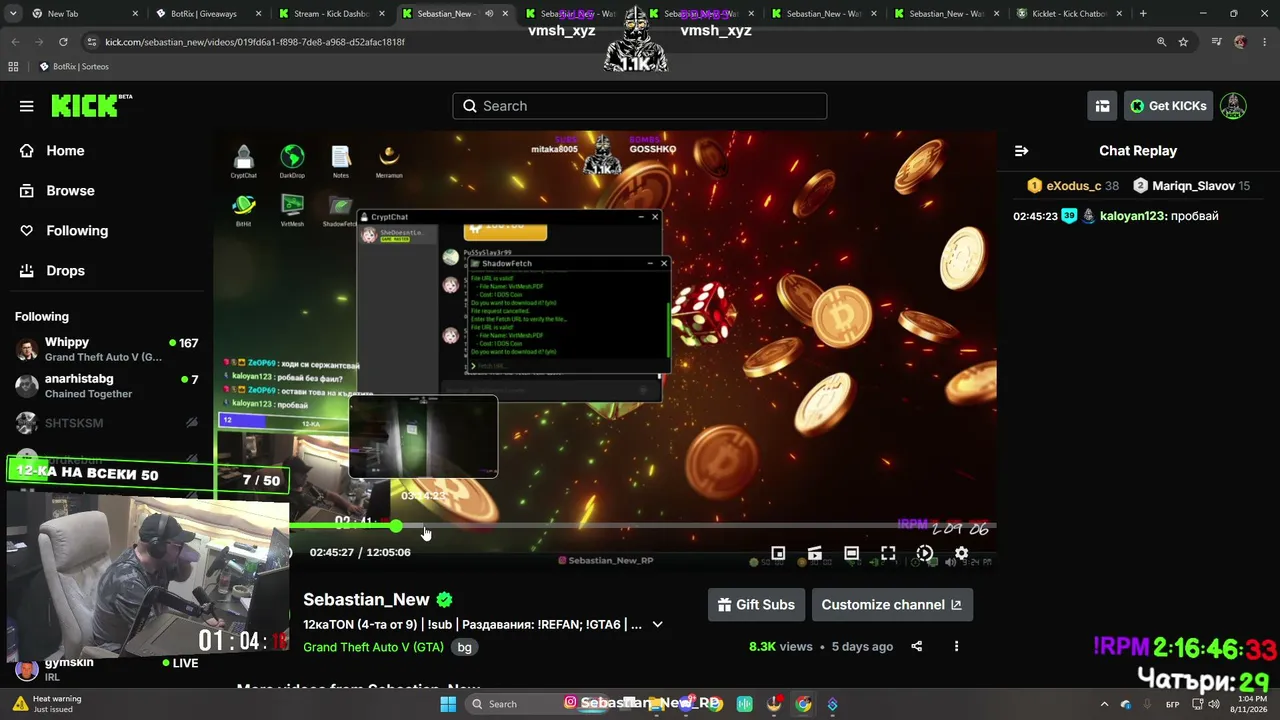This screenshot has height=720, width=1280.
Task: Change the video playback speed
Action: click(925, 553)
